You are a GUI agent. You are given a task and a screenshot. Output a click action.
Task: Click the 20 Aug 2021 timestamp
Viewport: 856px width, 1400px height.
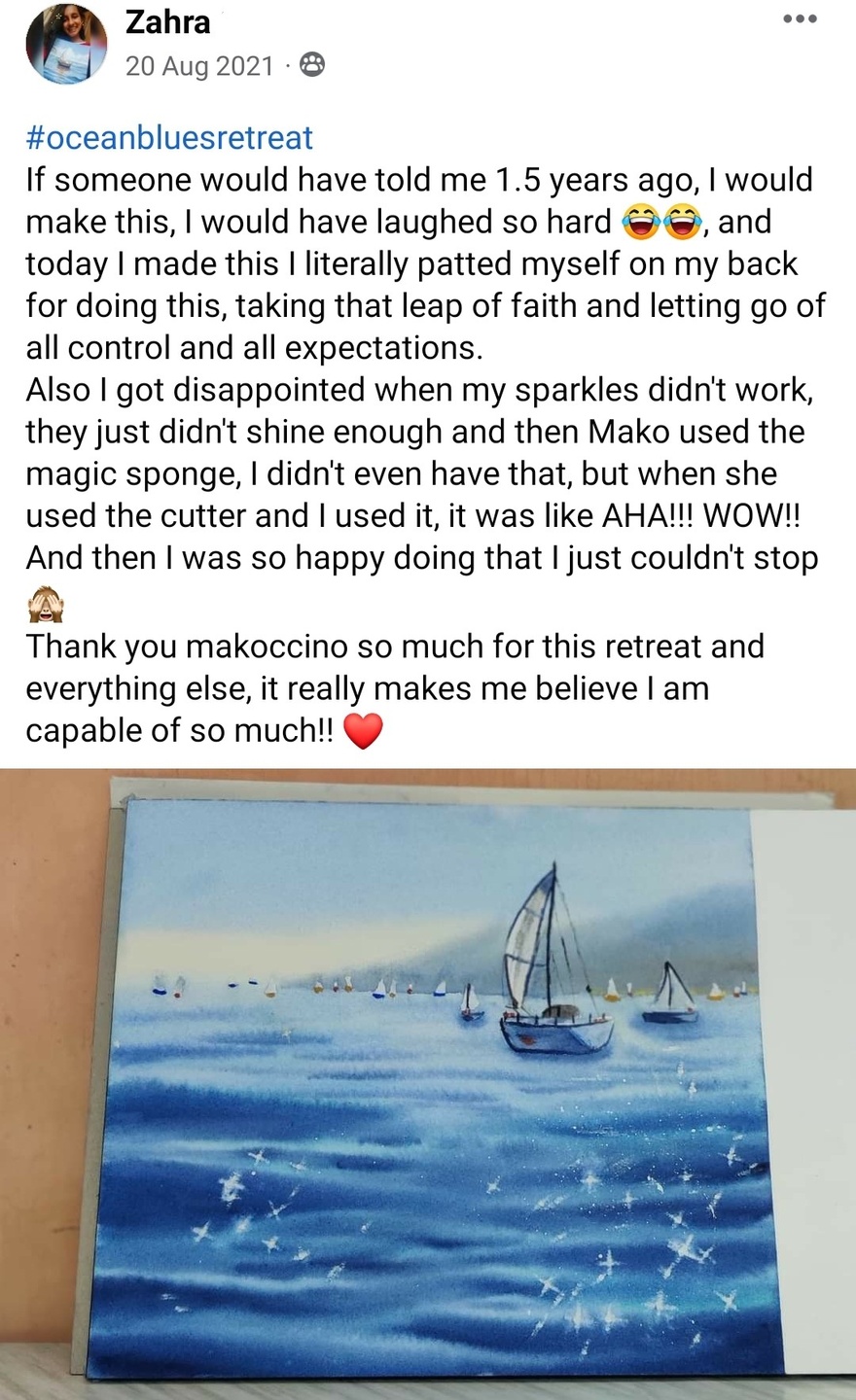click(199, 65)
